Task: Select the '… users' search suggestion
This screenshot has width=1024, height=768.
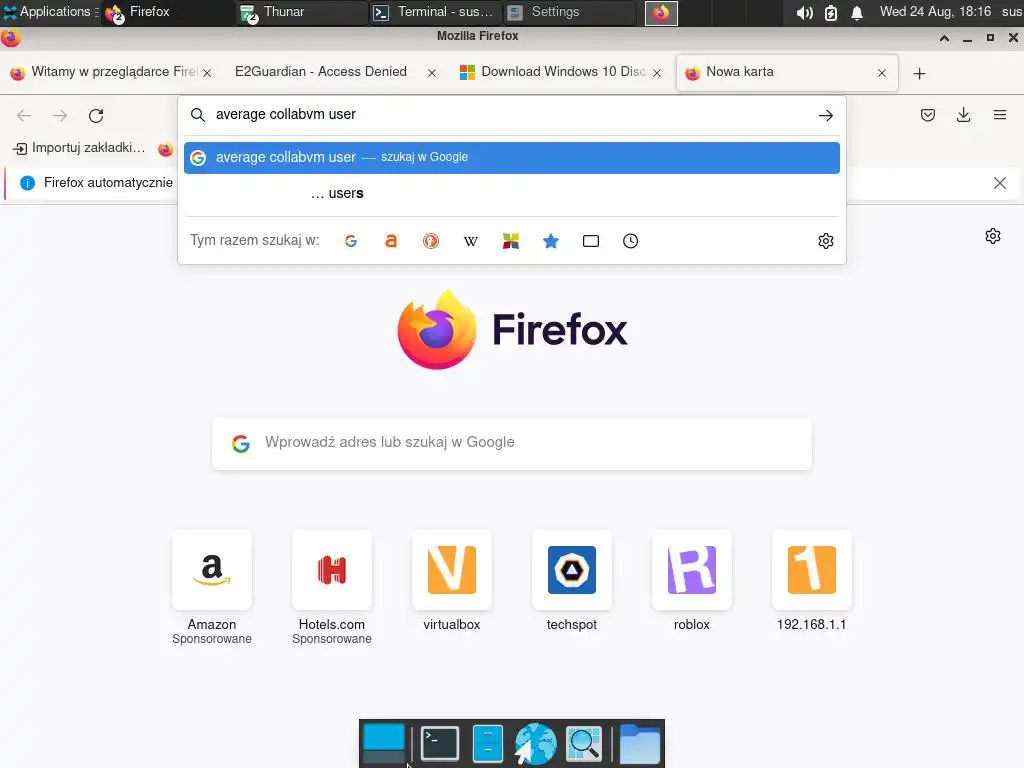Action: point(511,193)
